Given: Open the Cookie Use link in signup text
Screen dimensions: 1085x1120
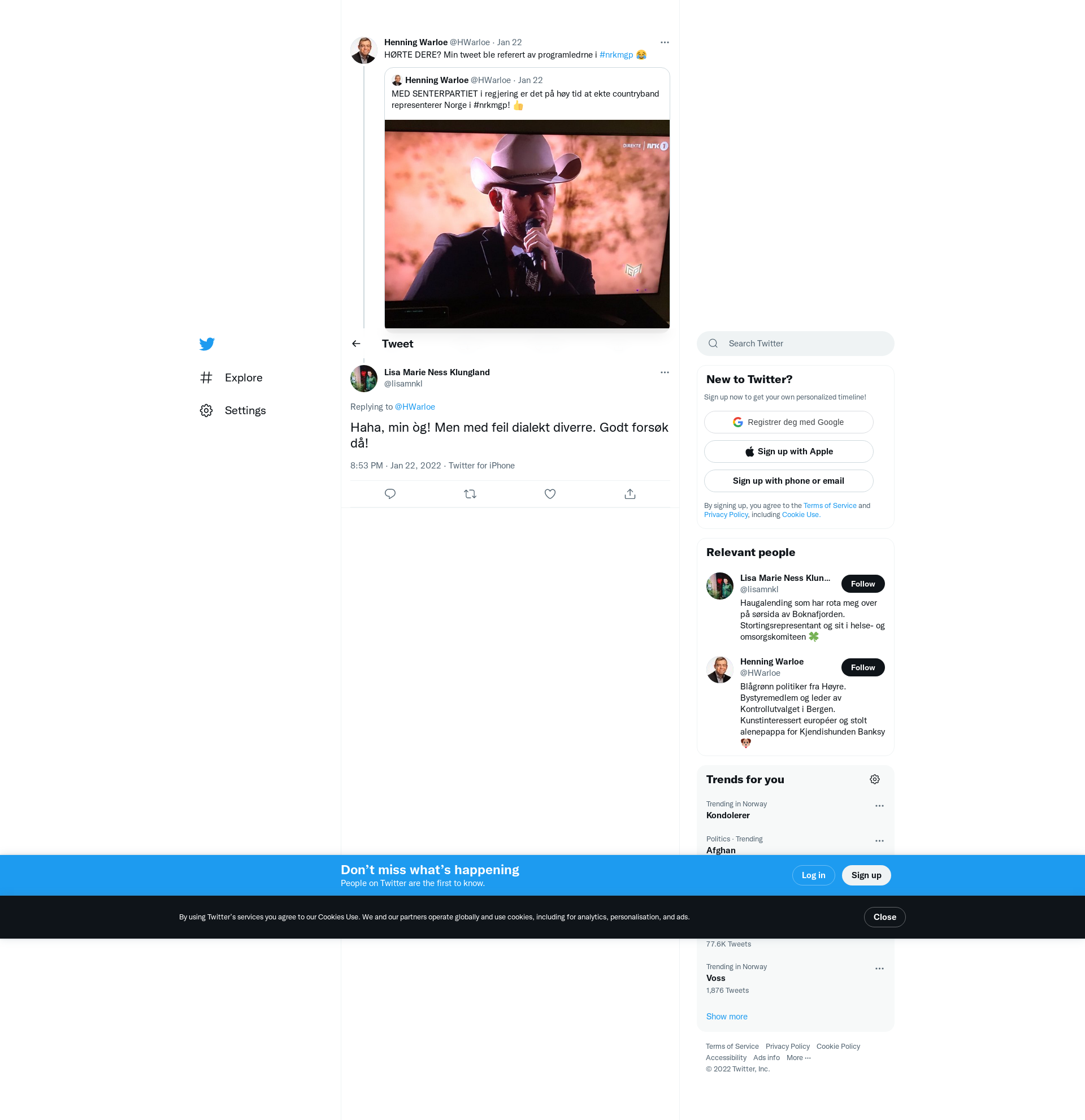Looking at the screenshot, I should pyautogui.click(x=801, y=515).
